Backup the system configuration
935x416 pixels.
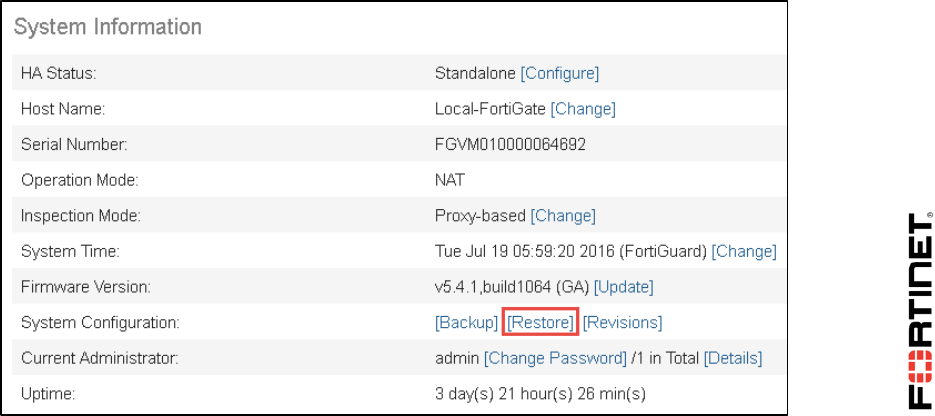click(466, 323)
